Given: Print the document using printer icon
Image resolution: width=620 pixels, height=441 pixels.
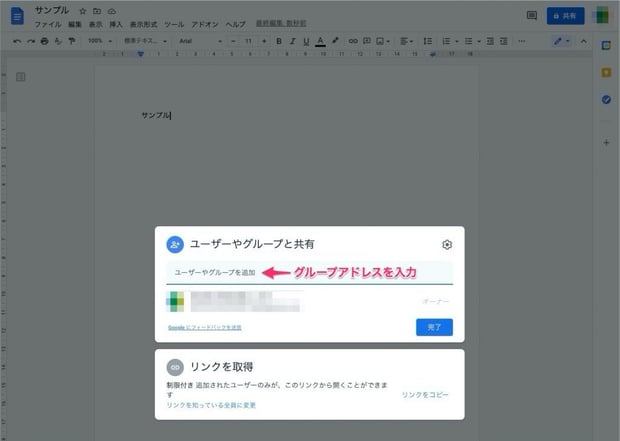Looking at the screenshot, I should (44, 41).
